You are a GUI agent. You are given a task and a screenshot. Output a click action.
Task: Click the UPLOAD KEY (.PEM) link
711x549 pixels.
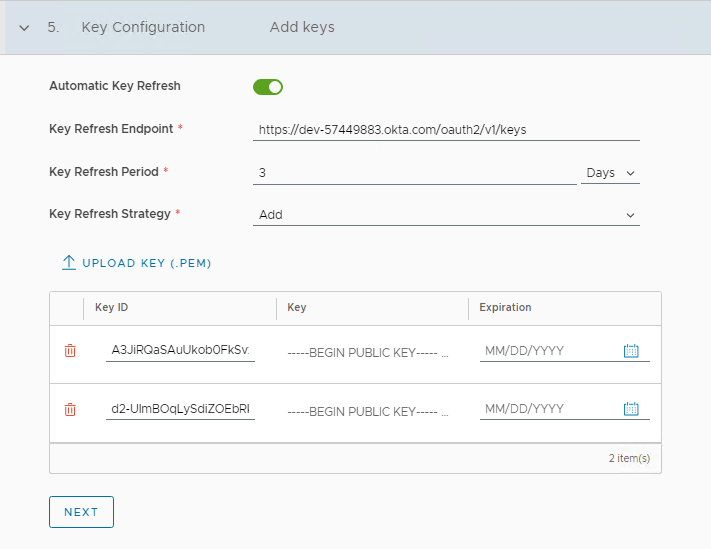[146, 263]
